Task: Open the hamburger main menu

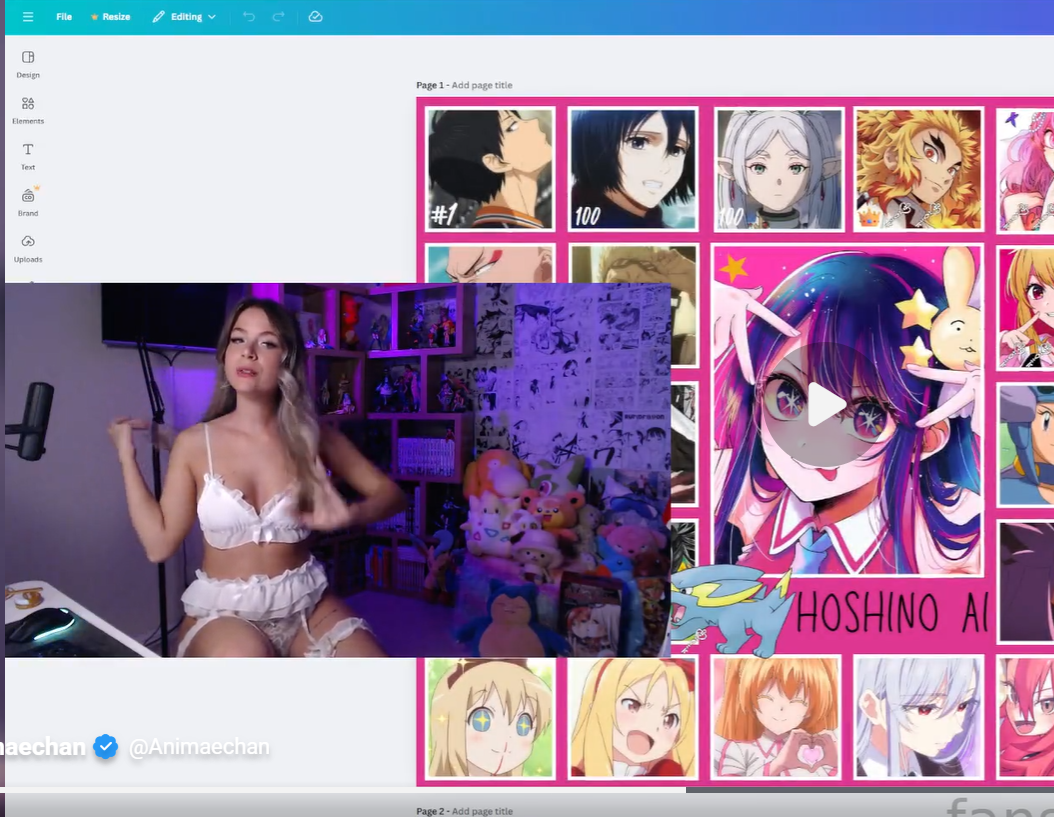Action: 28,17
